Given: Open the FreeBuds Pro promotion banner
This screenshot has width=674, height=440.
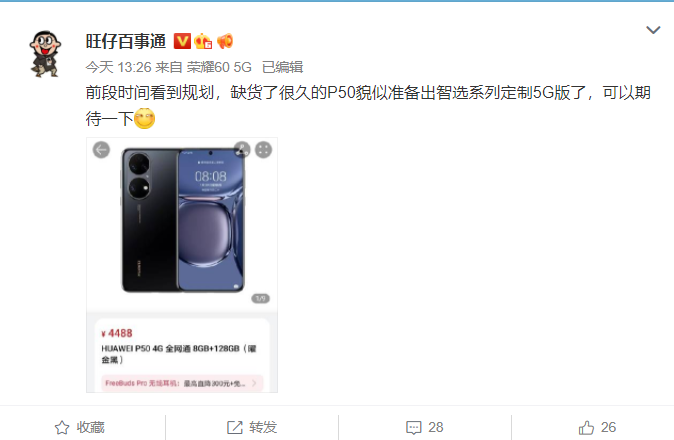Looking at the screenshot, I should (x=182, y=383).
